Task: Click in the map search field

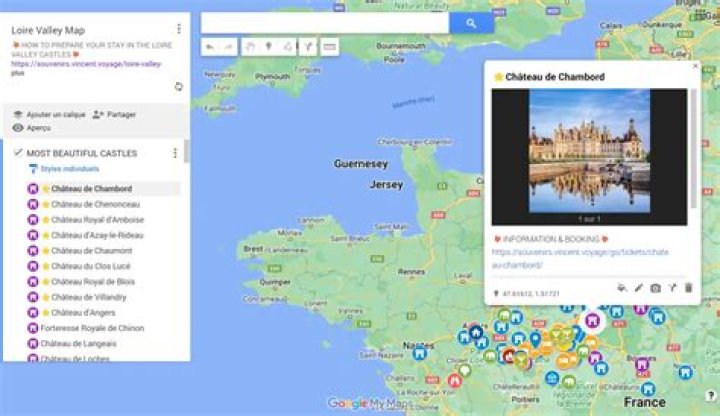Action: point(324,23)
